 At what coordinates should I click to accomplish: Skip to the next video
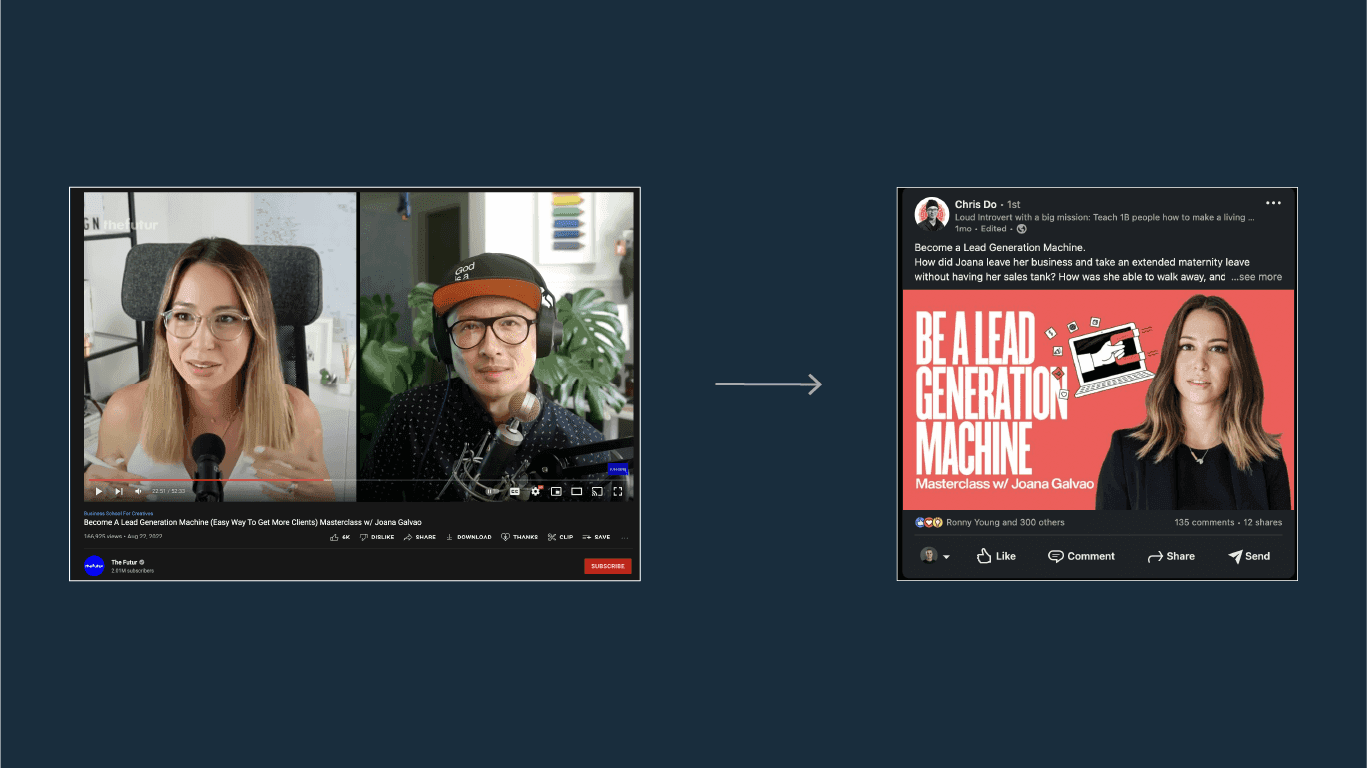[x=119, y=491]
